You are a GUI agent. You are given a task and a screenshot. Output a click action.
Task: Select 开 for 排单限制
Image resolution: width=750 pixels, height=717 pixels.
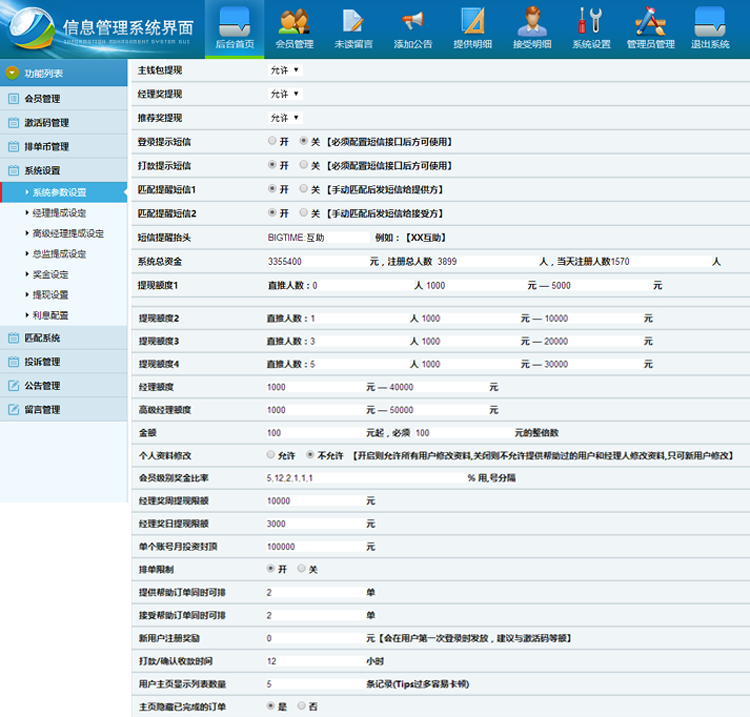[x=271, y=568]
